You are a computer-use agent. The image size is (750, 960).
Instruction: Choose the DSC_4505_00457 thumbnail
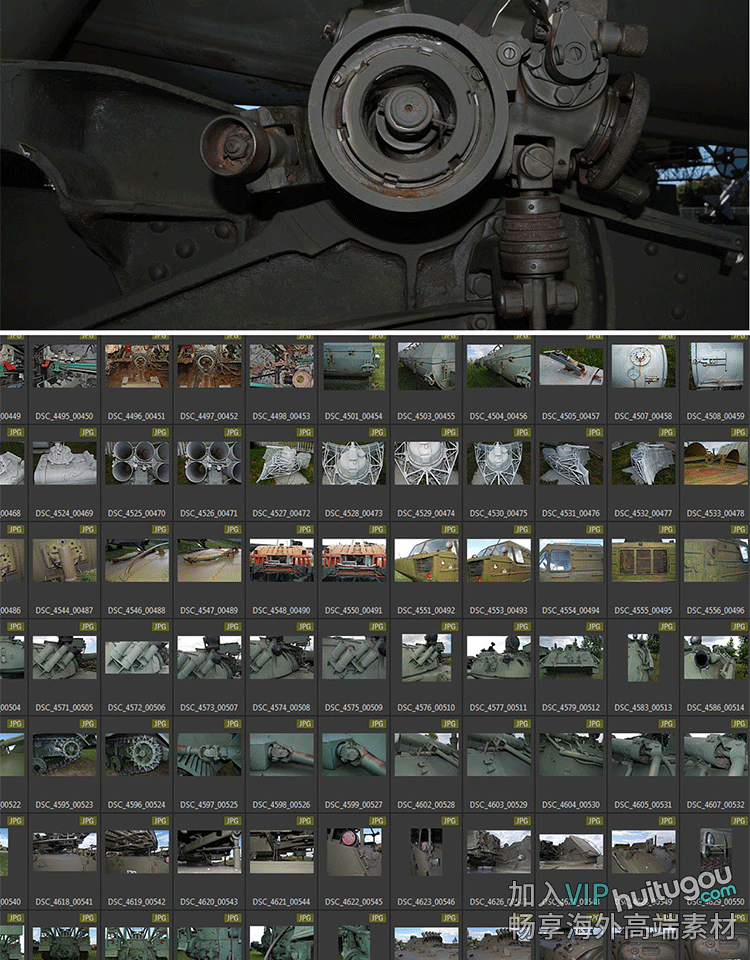571,366
